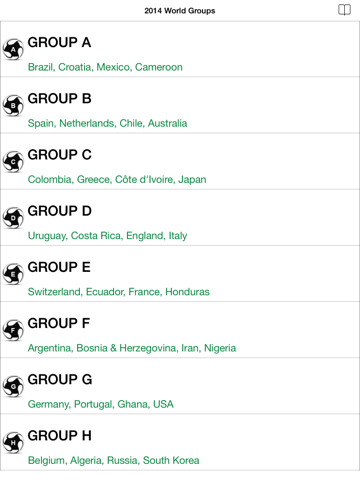Select Brazil, Croatia, Mexico, Cameroon teams text

[105, 67]
